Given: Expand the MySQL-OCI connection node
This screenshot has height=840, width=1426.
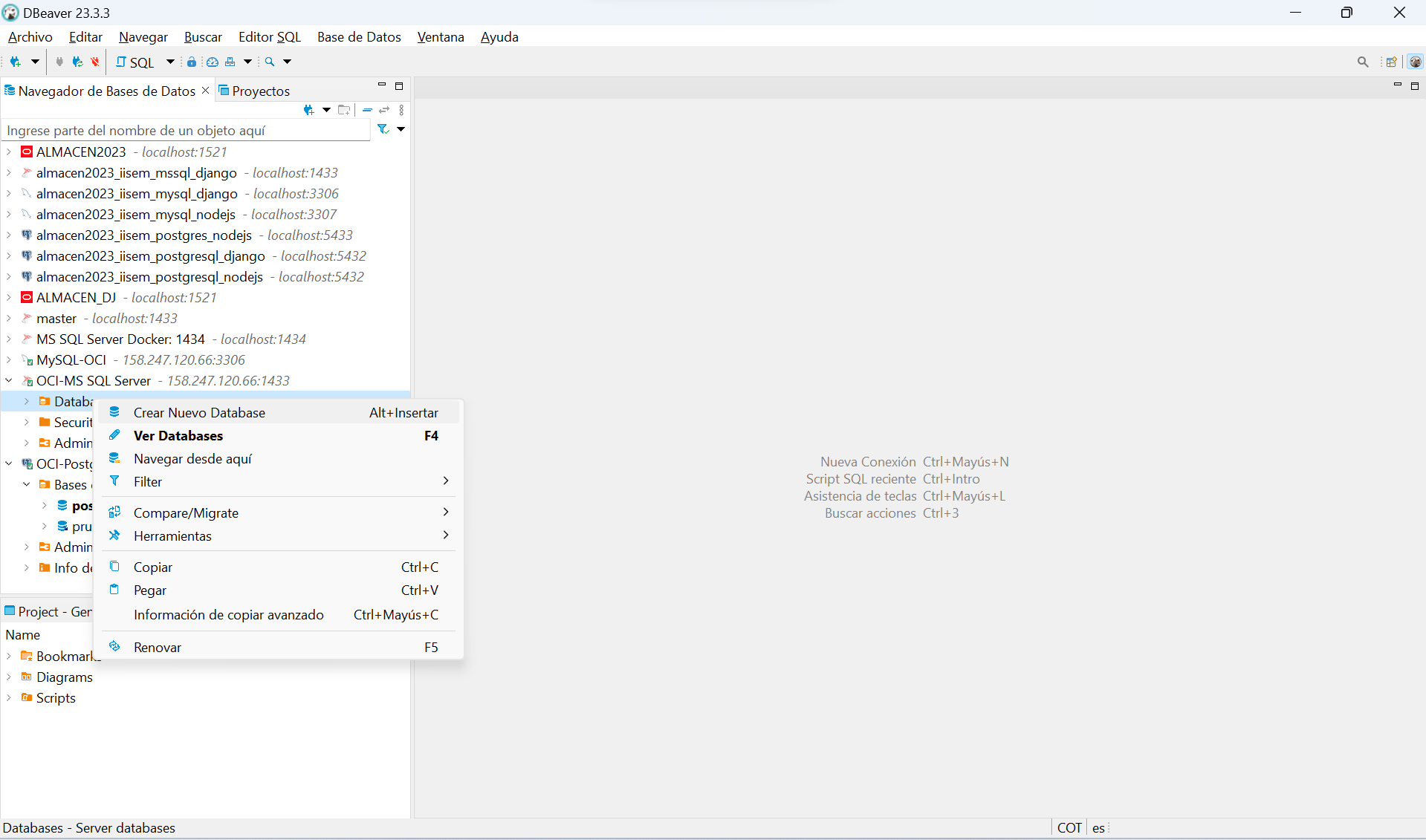Looking at the screenshot, I should [x=9, y=359].
